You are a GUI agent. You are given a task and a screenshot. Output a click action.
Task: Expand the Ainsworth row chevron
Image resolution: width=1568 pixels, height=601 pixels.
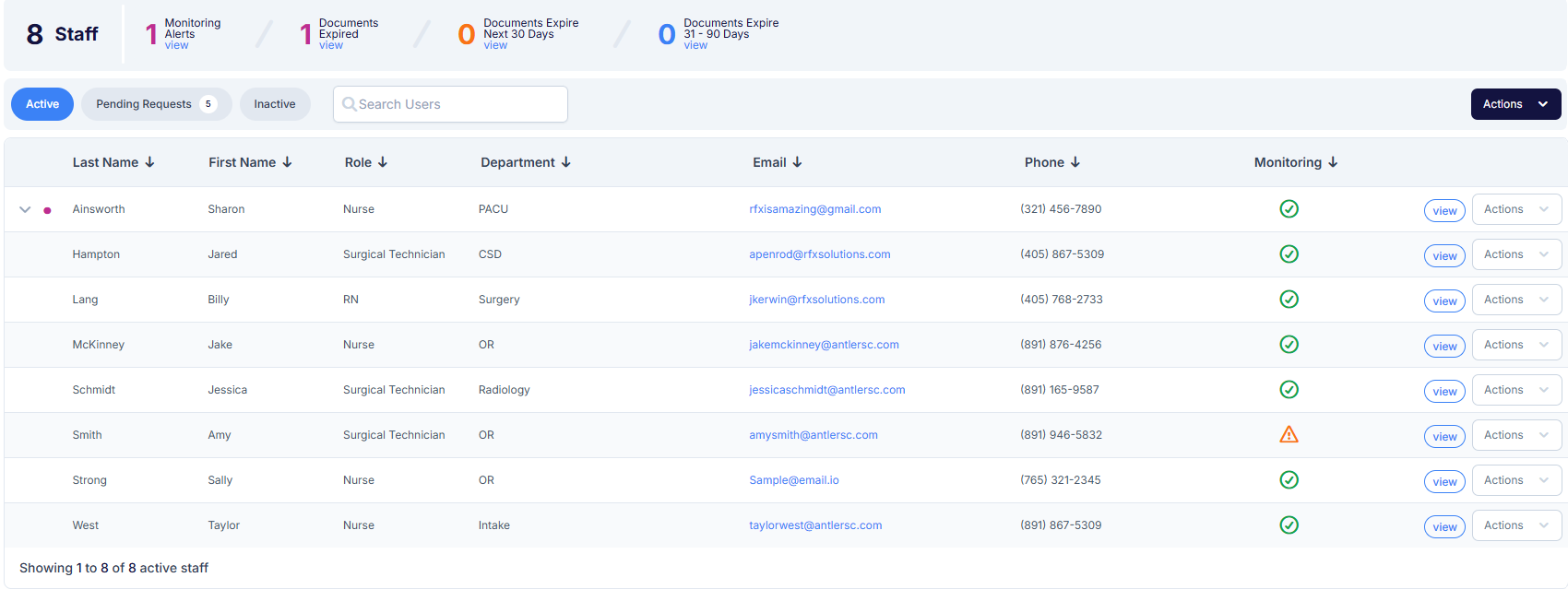point(25,210)
